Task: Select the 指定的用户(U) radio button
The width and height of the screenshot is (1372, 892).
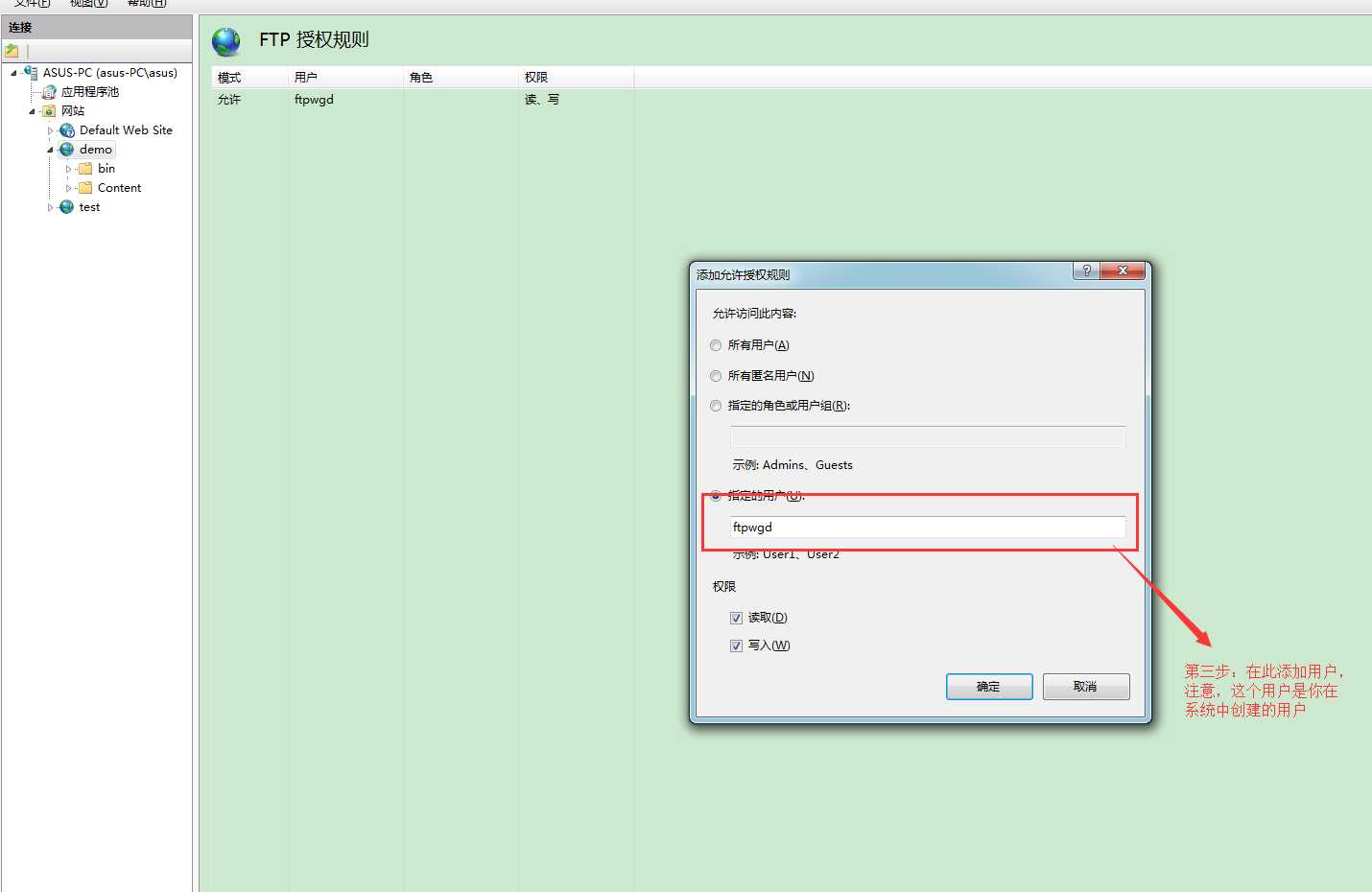Action: click(x=716, y=496)
